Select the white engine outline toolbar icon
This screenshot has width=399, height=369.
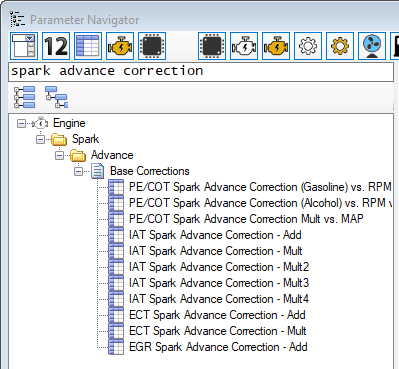pos(244,46)
